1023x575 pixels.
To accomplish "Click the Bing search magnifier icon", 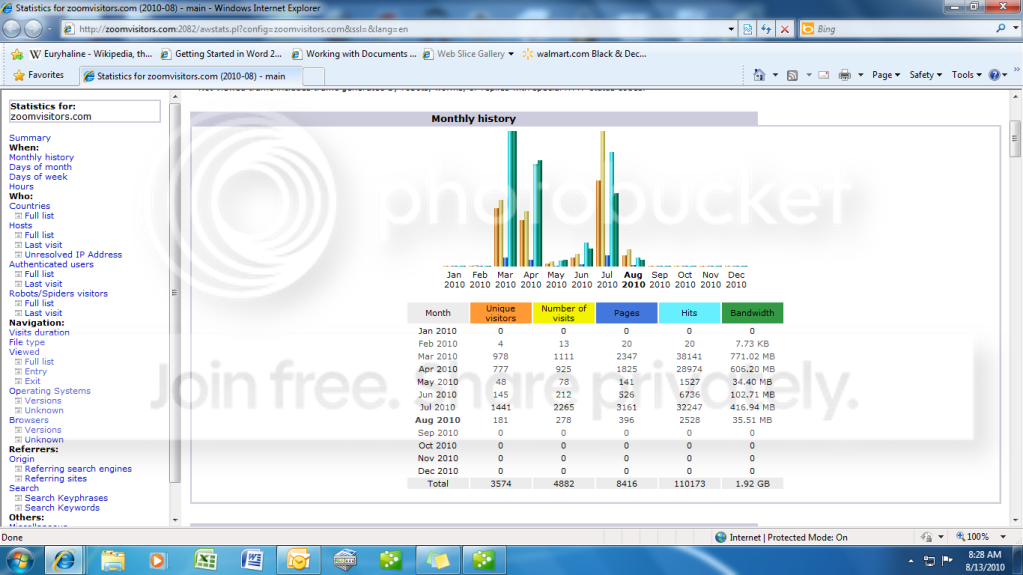I will pyautogui.click(x=1000, y=29).
